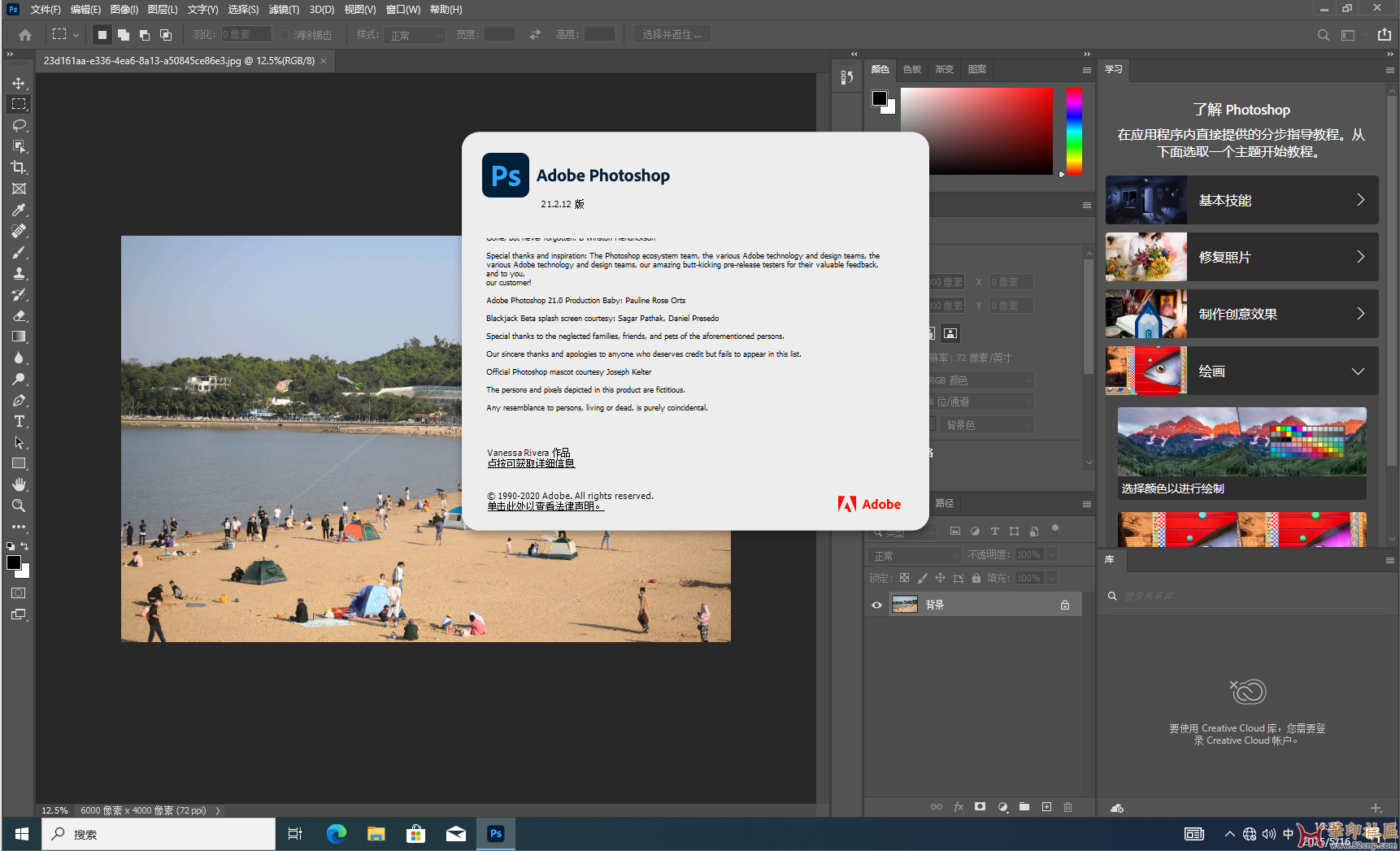Viewport: 1400px width, 851px height.
Task: Select the Horizontal Type tool
Action: (x=19, y=421)
